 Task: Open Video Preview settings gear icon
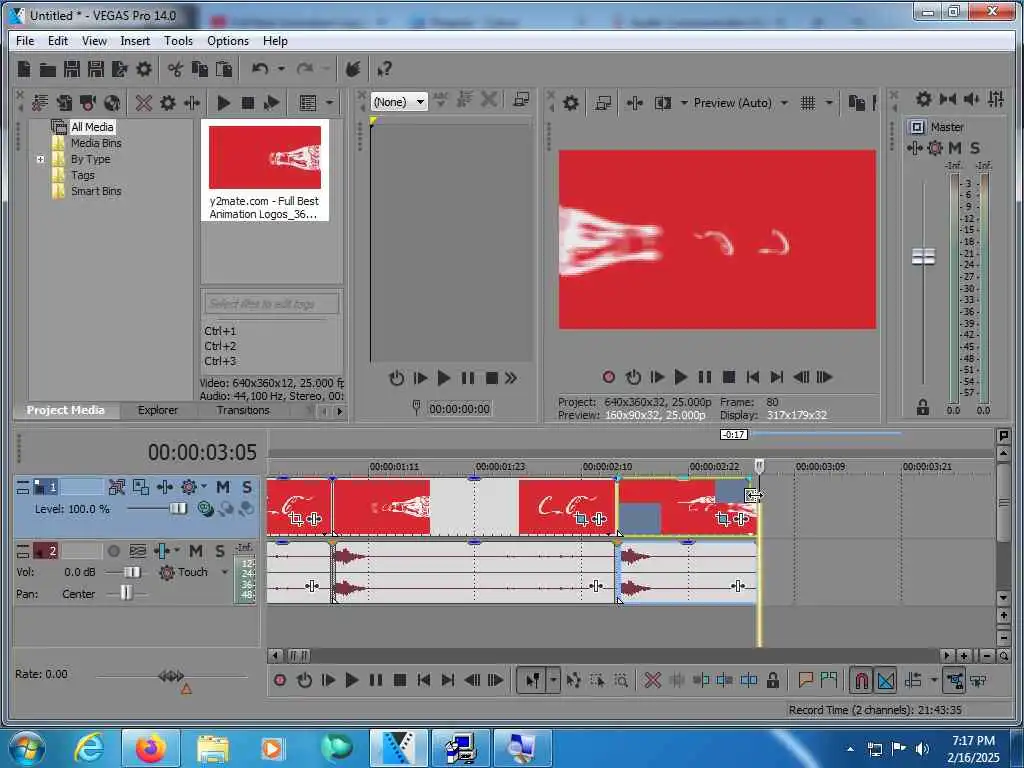(571, 103)
